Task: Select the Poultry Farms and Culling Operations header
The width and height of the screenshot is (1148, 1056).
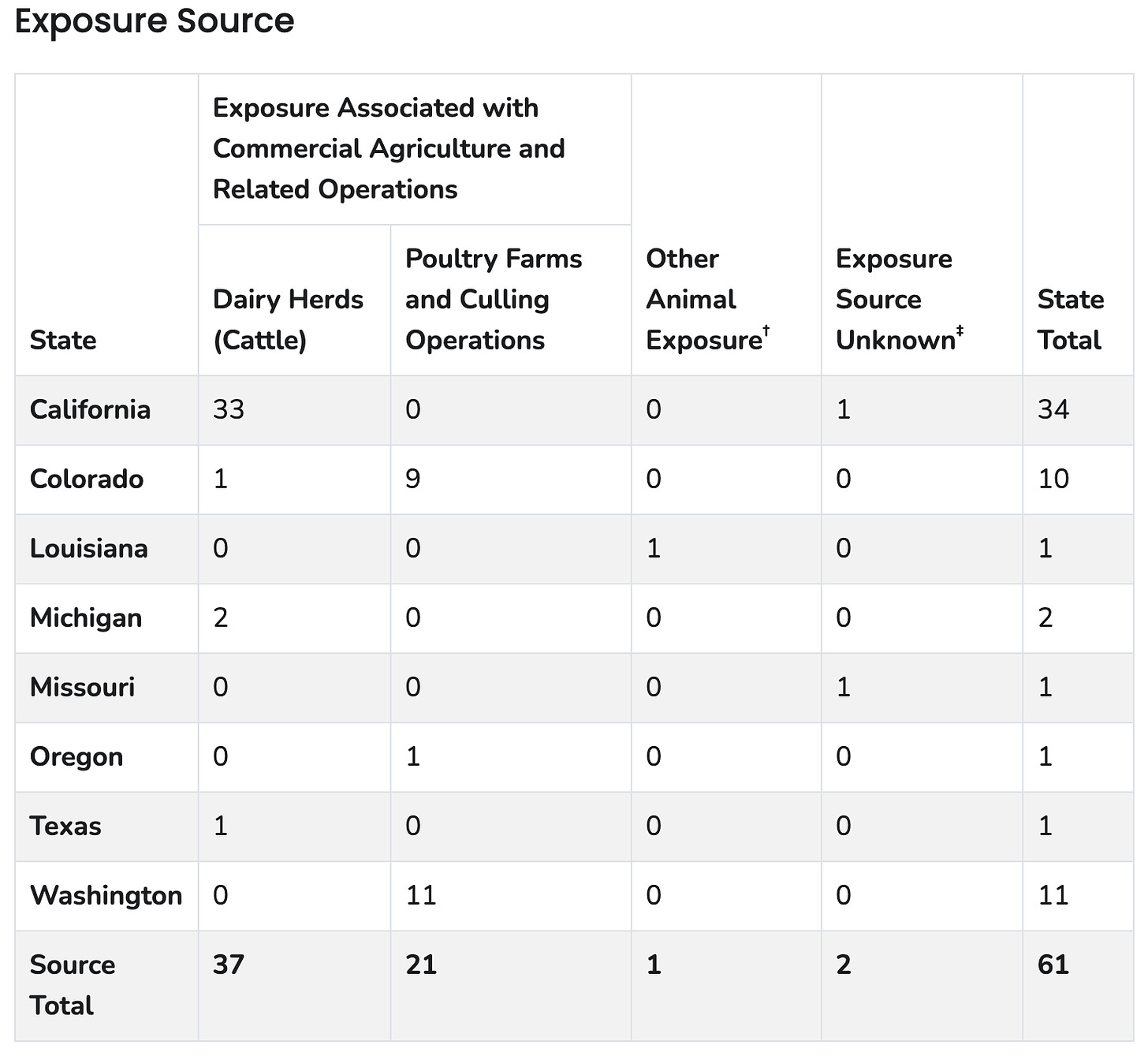Action: pyautogui.click(x=493, y=300)
